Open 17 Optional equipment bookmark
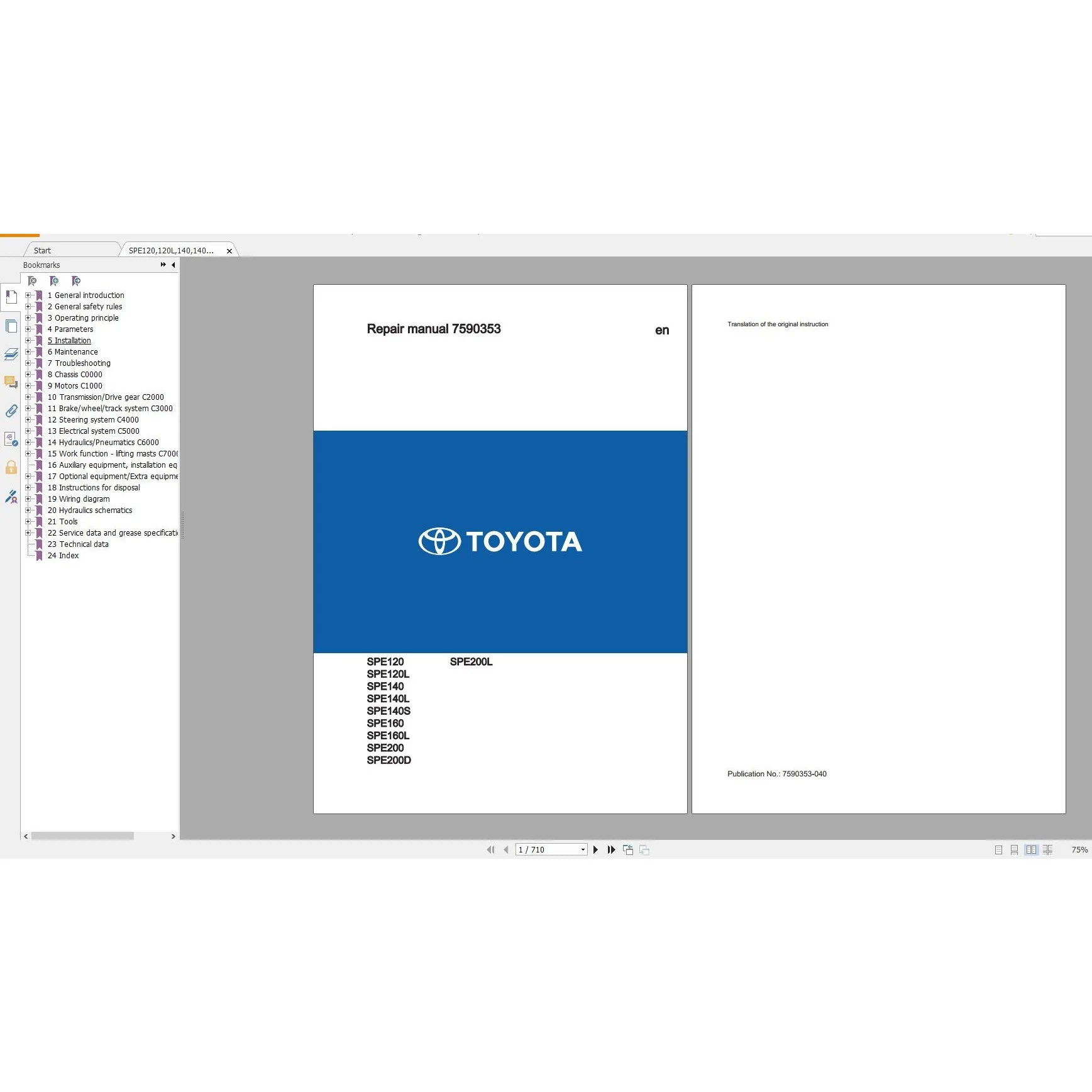The height and width of the screenshot is (1092, 1092). point(113,476)
